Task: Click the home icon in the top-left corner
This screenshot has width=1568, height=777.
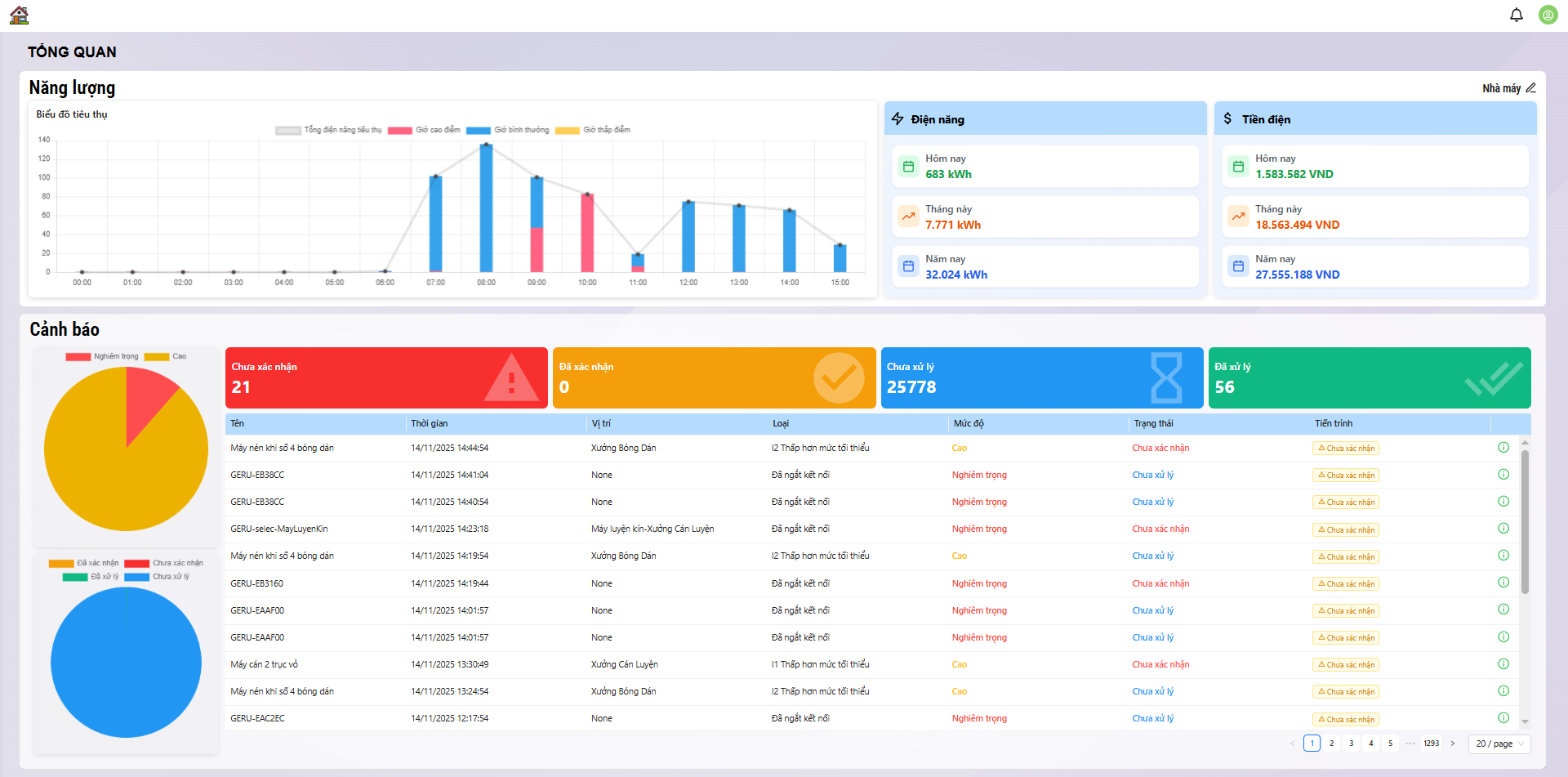Action: tap(19, 16)
